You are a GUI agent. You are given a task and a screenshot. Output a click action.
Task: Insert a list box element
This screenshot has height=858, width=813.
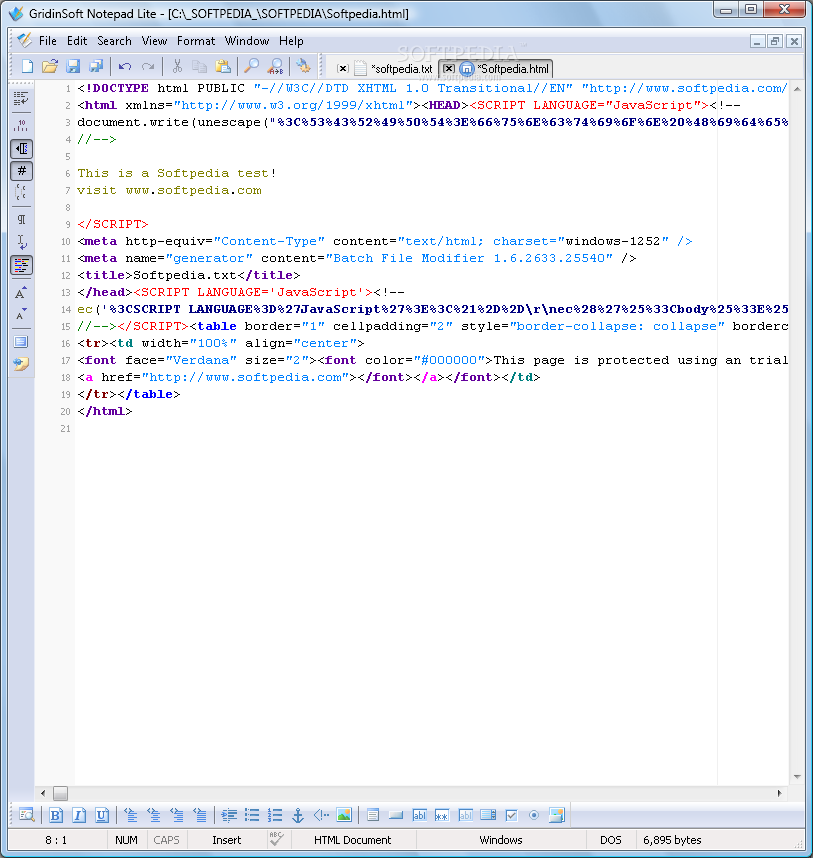(x=488, y=815)
